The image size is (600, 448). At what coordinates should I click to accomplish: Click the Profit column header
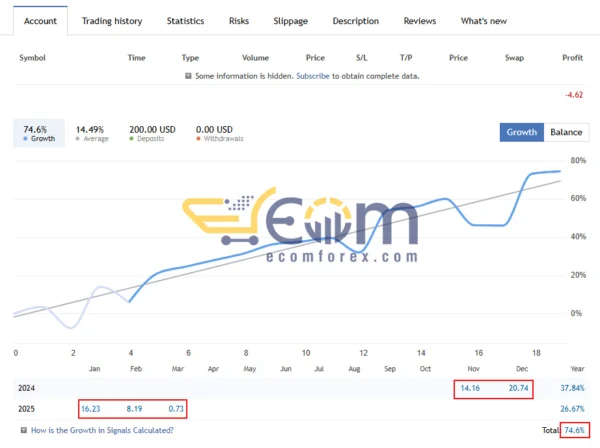coord(572,58)
